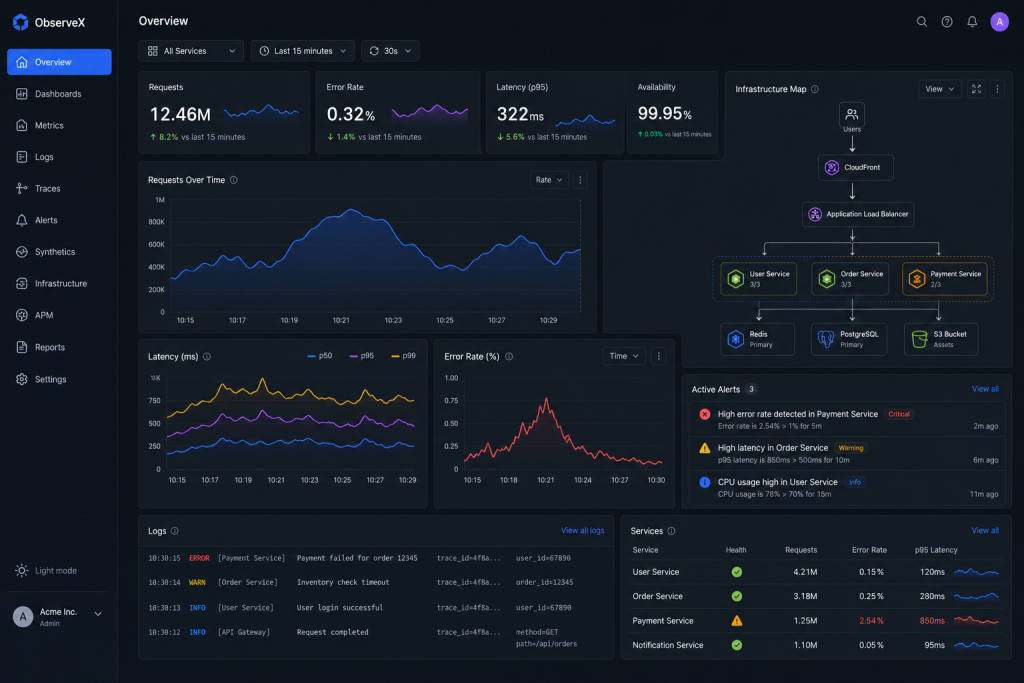Show info icon next to Logs

pos(174,531)
